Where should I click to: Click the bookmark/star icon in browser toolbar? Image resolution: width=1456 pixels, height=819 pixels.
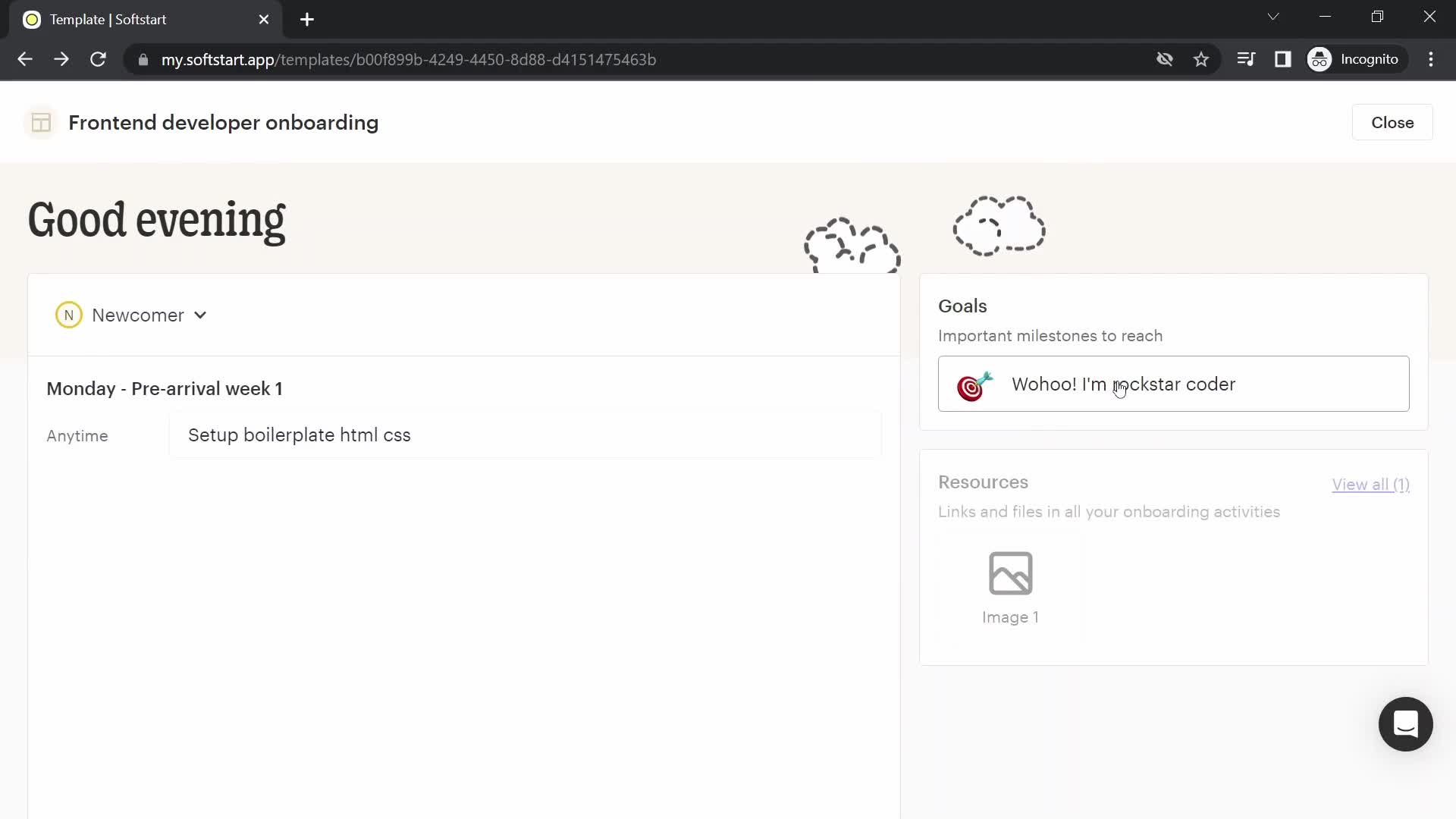(x=1200, y=59)
